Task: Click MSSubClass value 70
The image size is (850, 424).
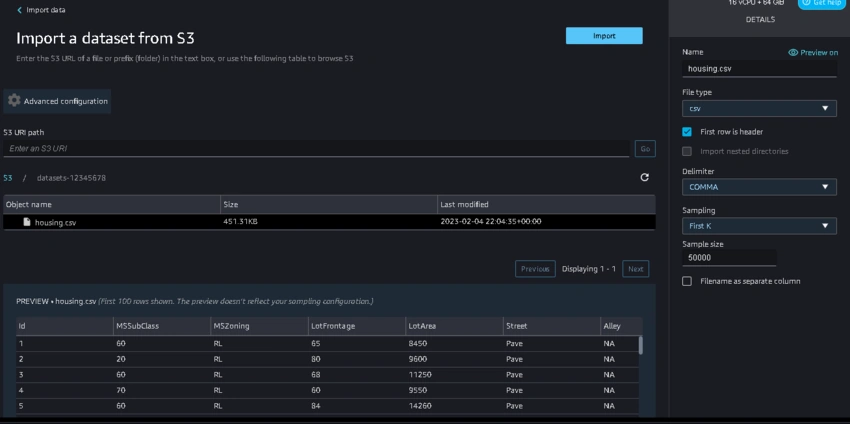Action: click(x=120, y=390)
